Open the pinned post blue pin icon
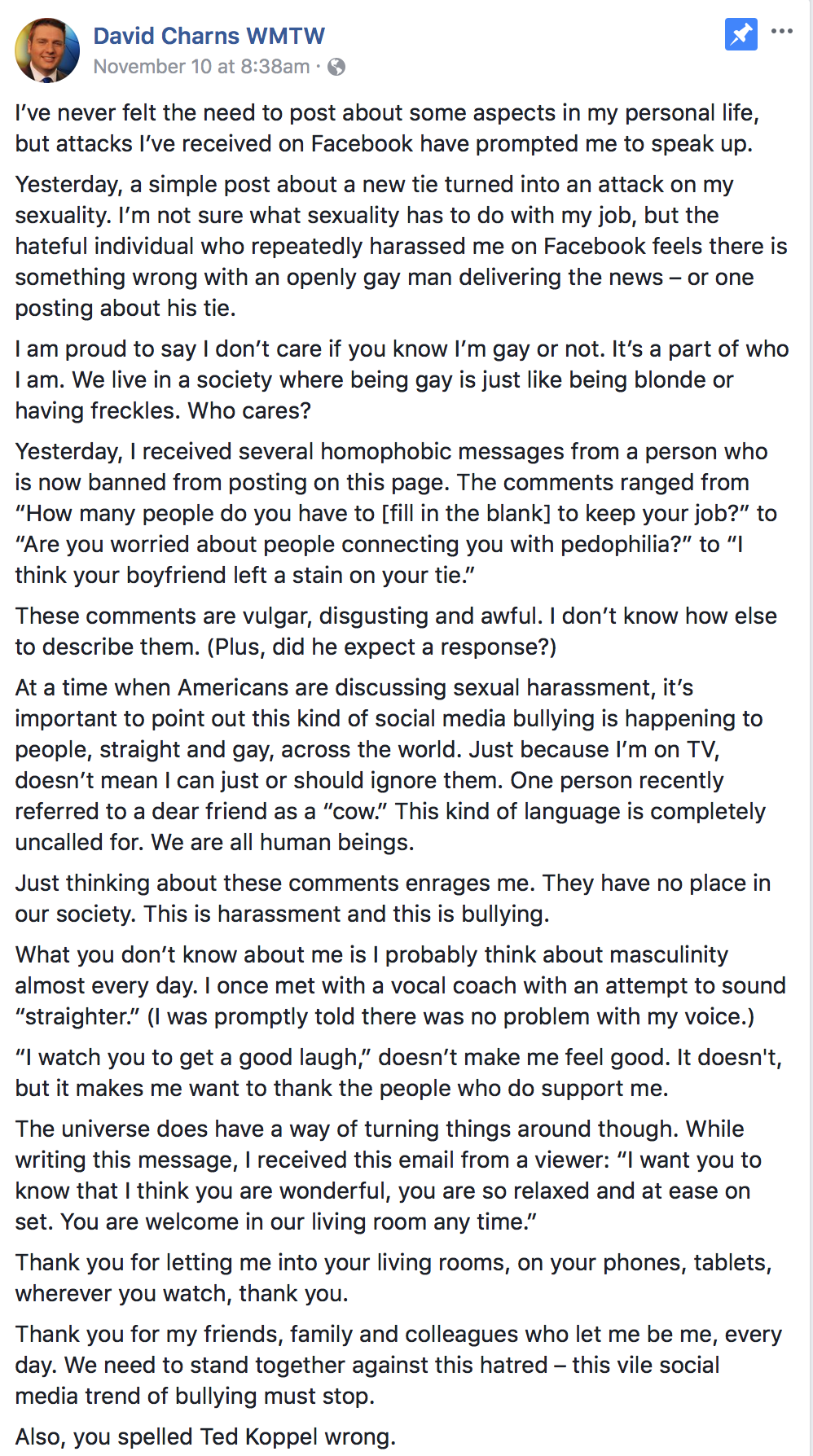The width and height of the screenshot is (813, 1456). coord(740,34)
